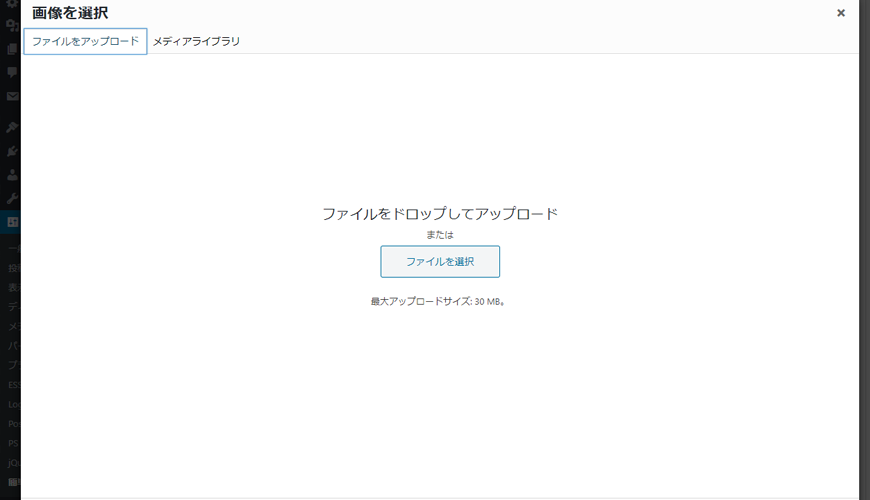Click the ファイルを選択 button
This screenshot has width=870, height=500.
pos(439,261)
